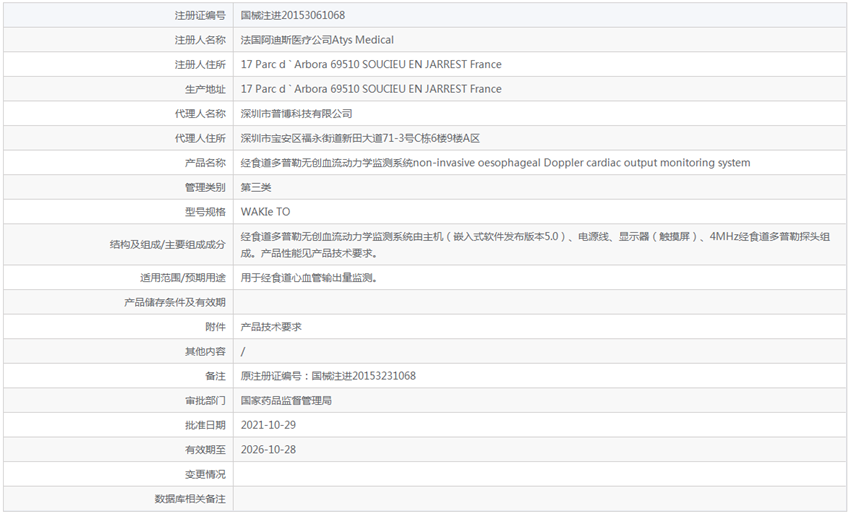Viewport: 850px width, 516px height.
Task: Click the 注册人名称 label
Action: pyautogui.click(x=200, y=40)
